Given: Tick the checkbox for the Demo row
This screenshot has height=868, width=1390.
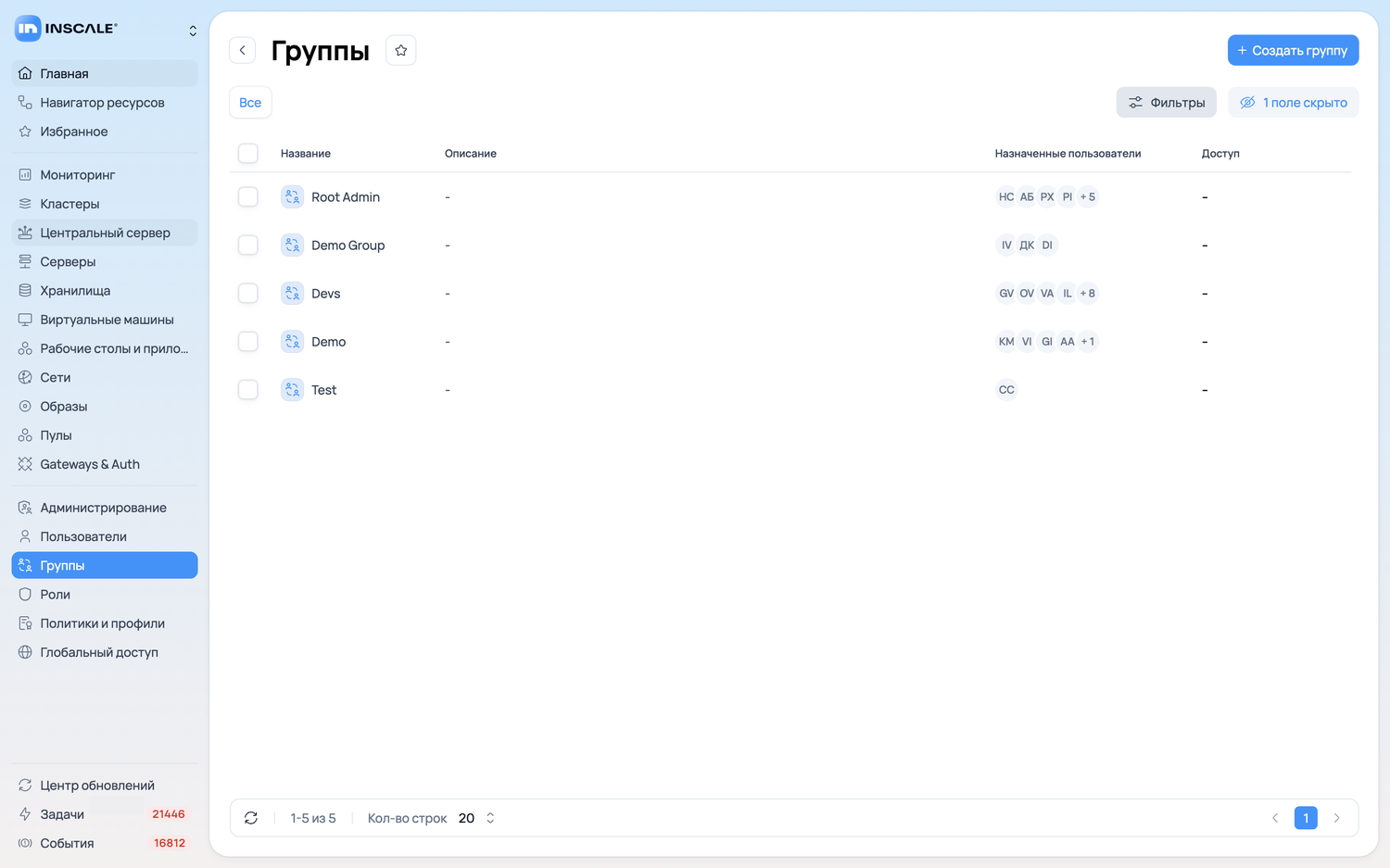Looking at the screenshot, I should click(x=248, y=341).
